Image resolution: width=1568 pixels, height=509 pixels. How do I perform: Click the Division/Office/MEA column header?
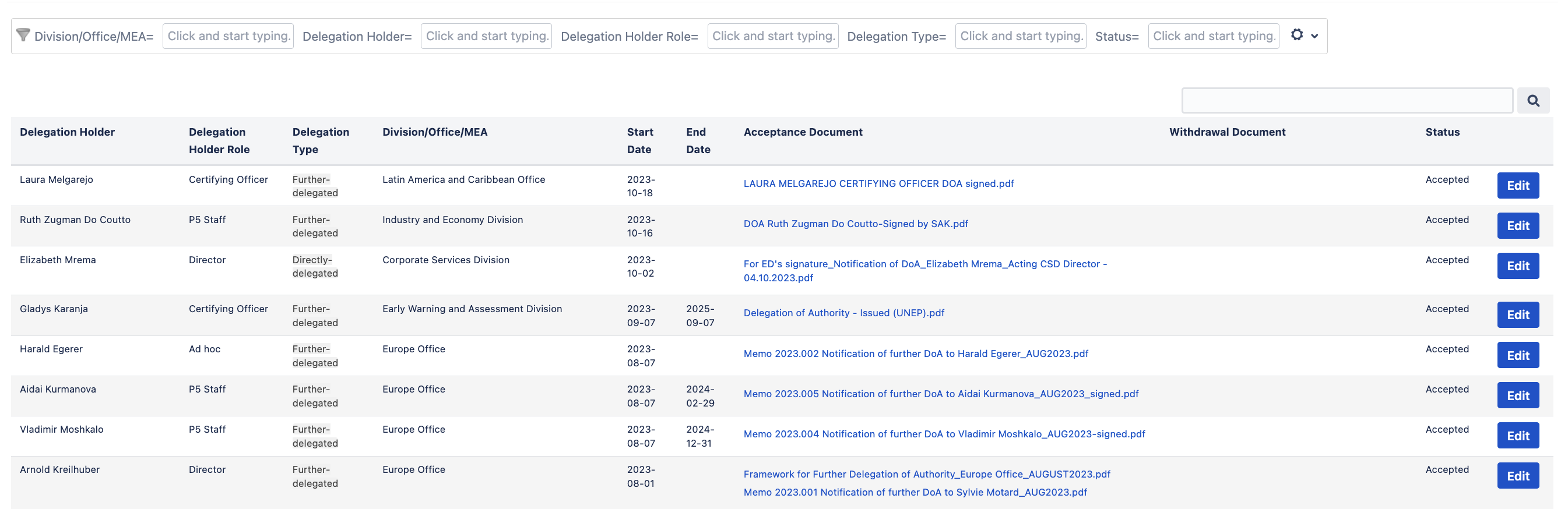(435, 132)
